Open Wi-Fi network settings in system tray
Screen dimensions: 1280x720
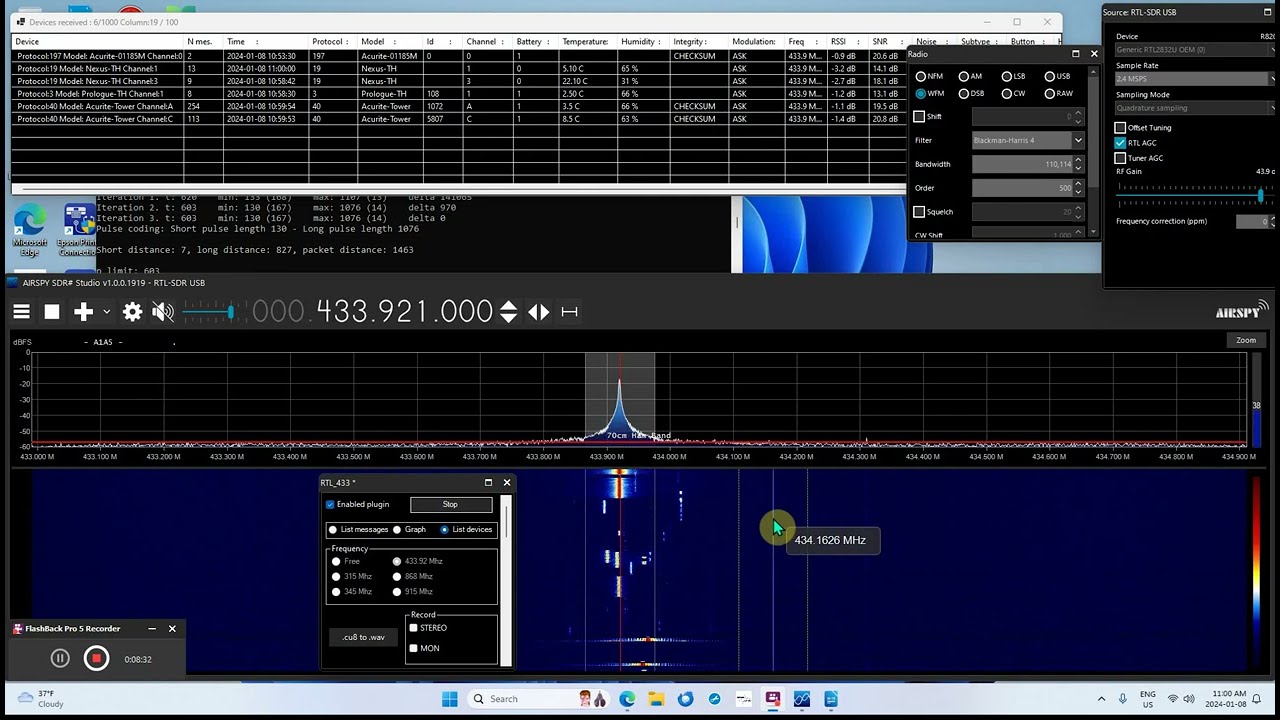click(1173, 699)
